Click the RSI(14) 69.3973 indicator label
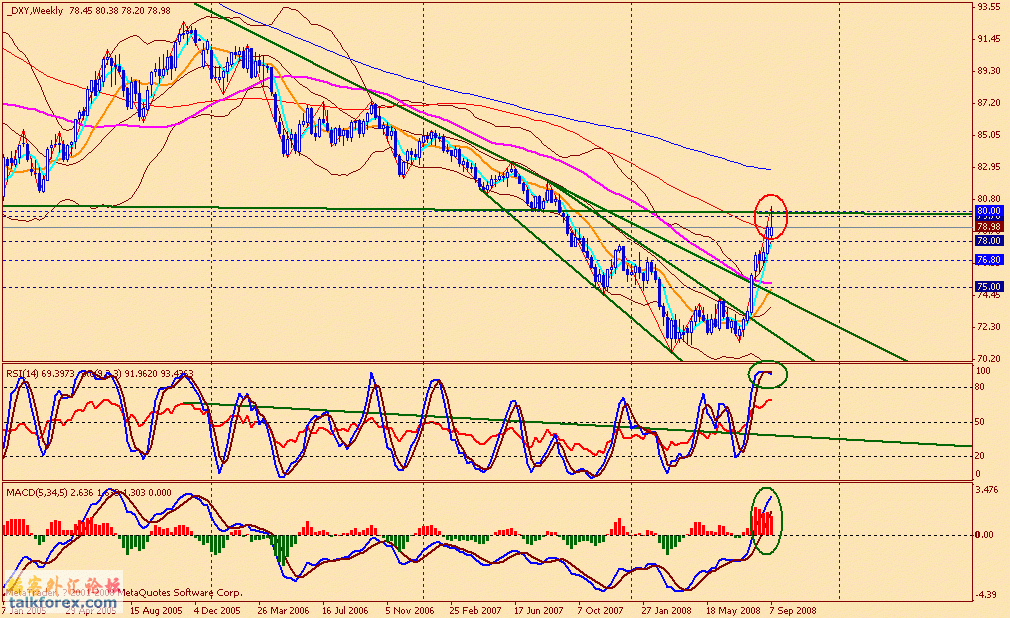The width and height of the screenshot is (1010, 618). [39, 373]
